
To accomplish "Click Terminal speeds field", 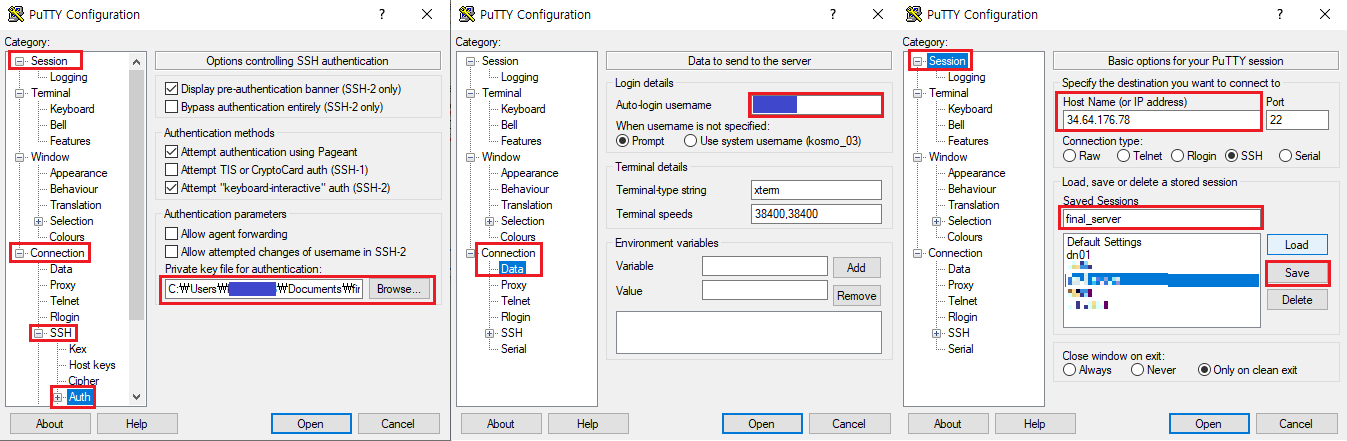I will [x=816, y=214].
